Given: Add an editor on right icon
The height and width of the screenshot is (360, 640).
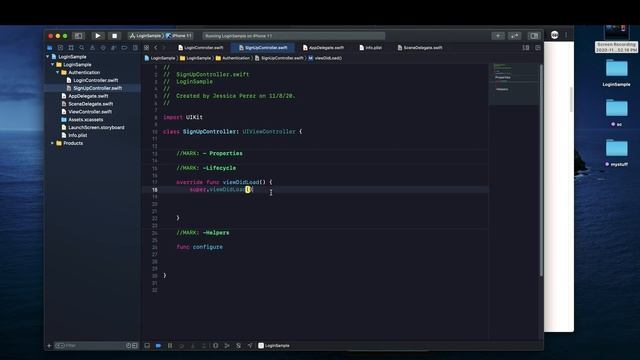Looking at the screenshot, I should pos(538,48).
